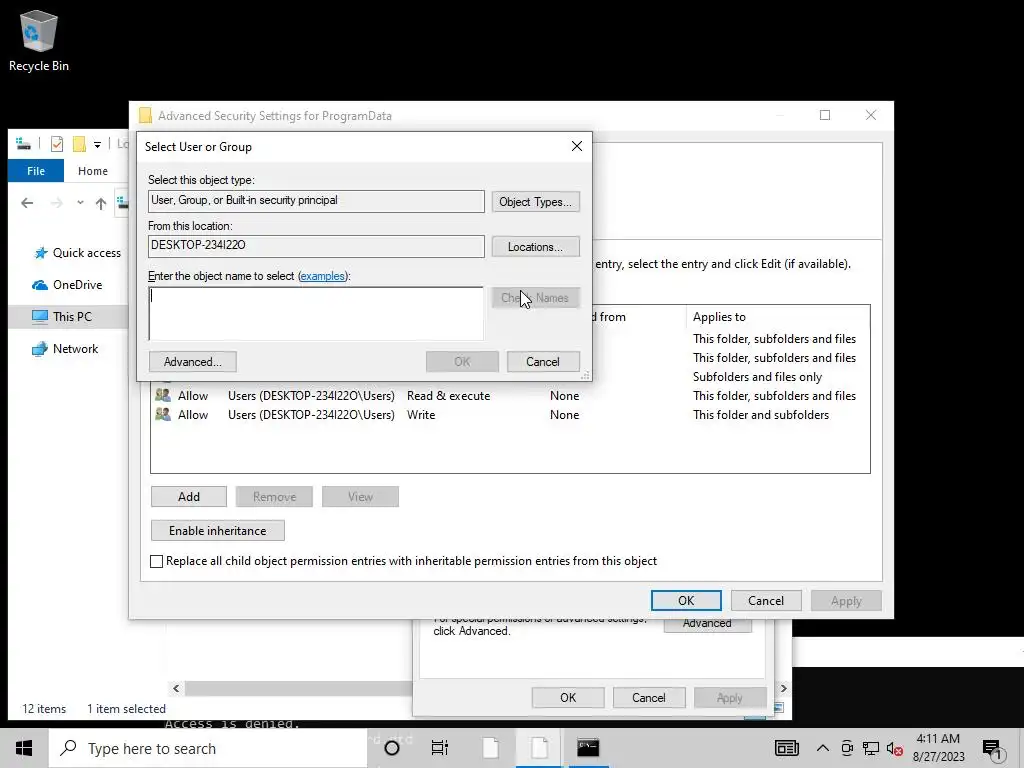Cancel the Select User or Group dialog

click(x=543, y=362)
